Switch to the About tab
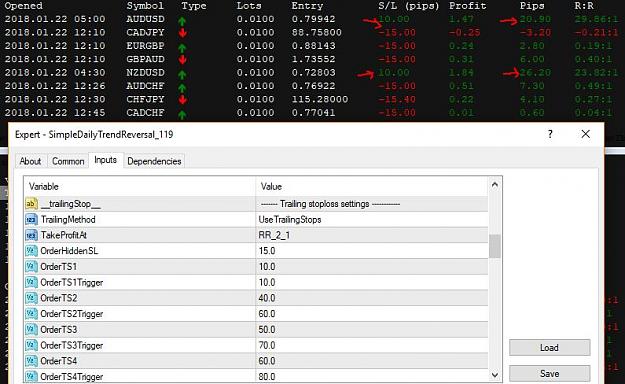Viewport: 625px width, 384px height. (30, 161)
